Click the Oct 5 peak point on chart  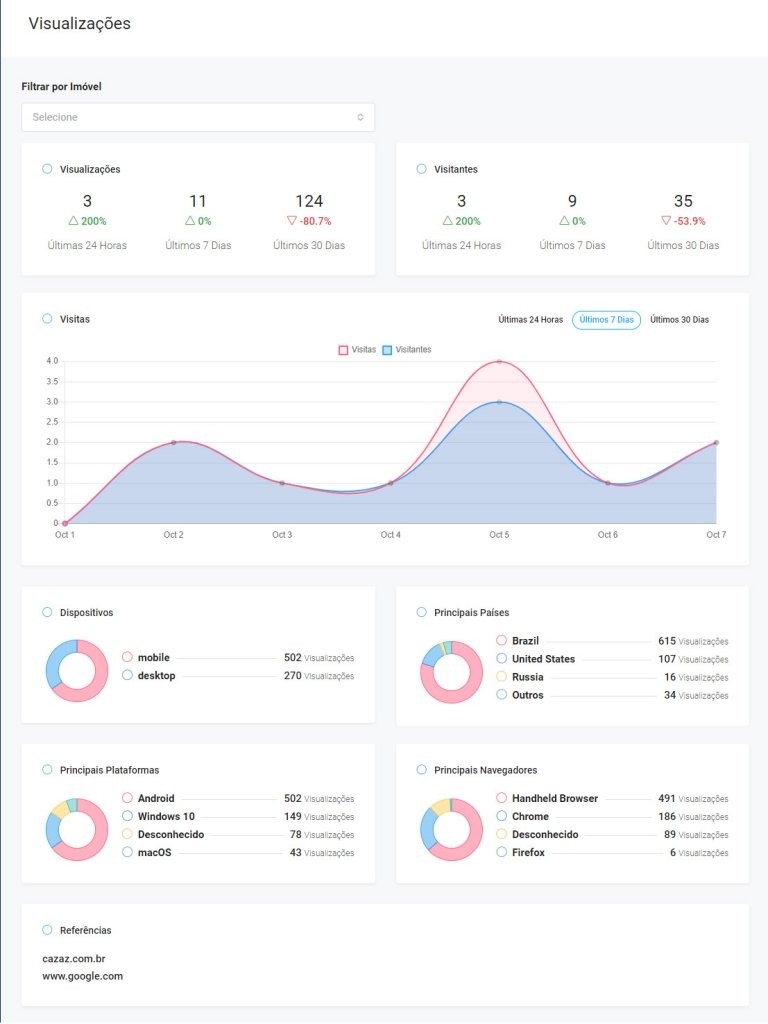[499, 362]
